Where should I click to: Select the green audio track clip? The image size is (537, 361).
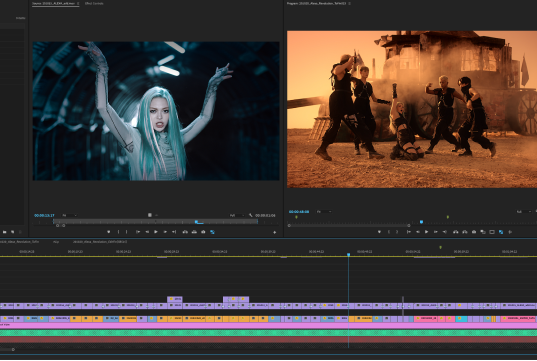tap(268, 333)
